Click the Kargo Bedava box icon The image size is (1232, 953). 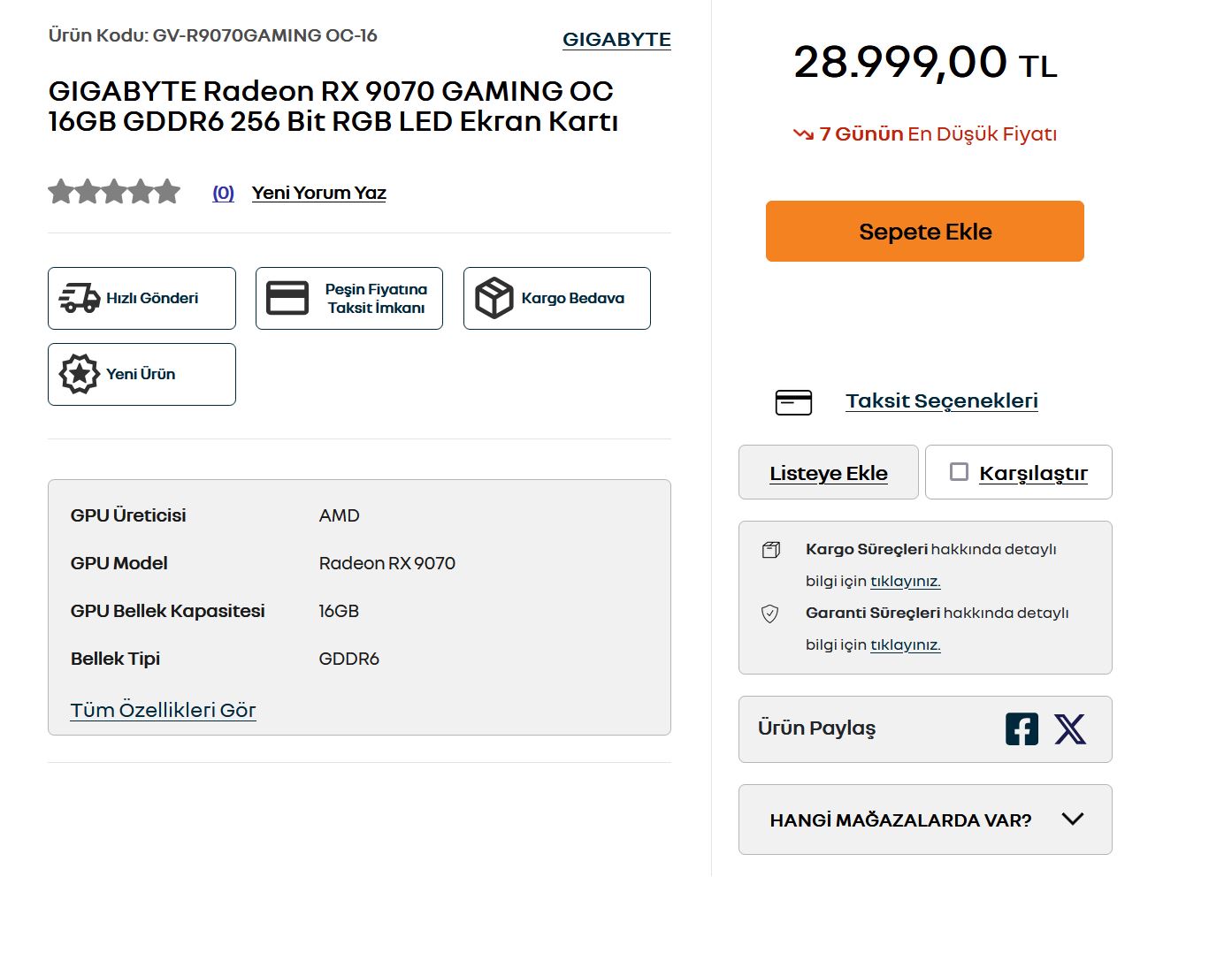(494, 298)
